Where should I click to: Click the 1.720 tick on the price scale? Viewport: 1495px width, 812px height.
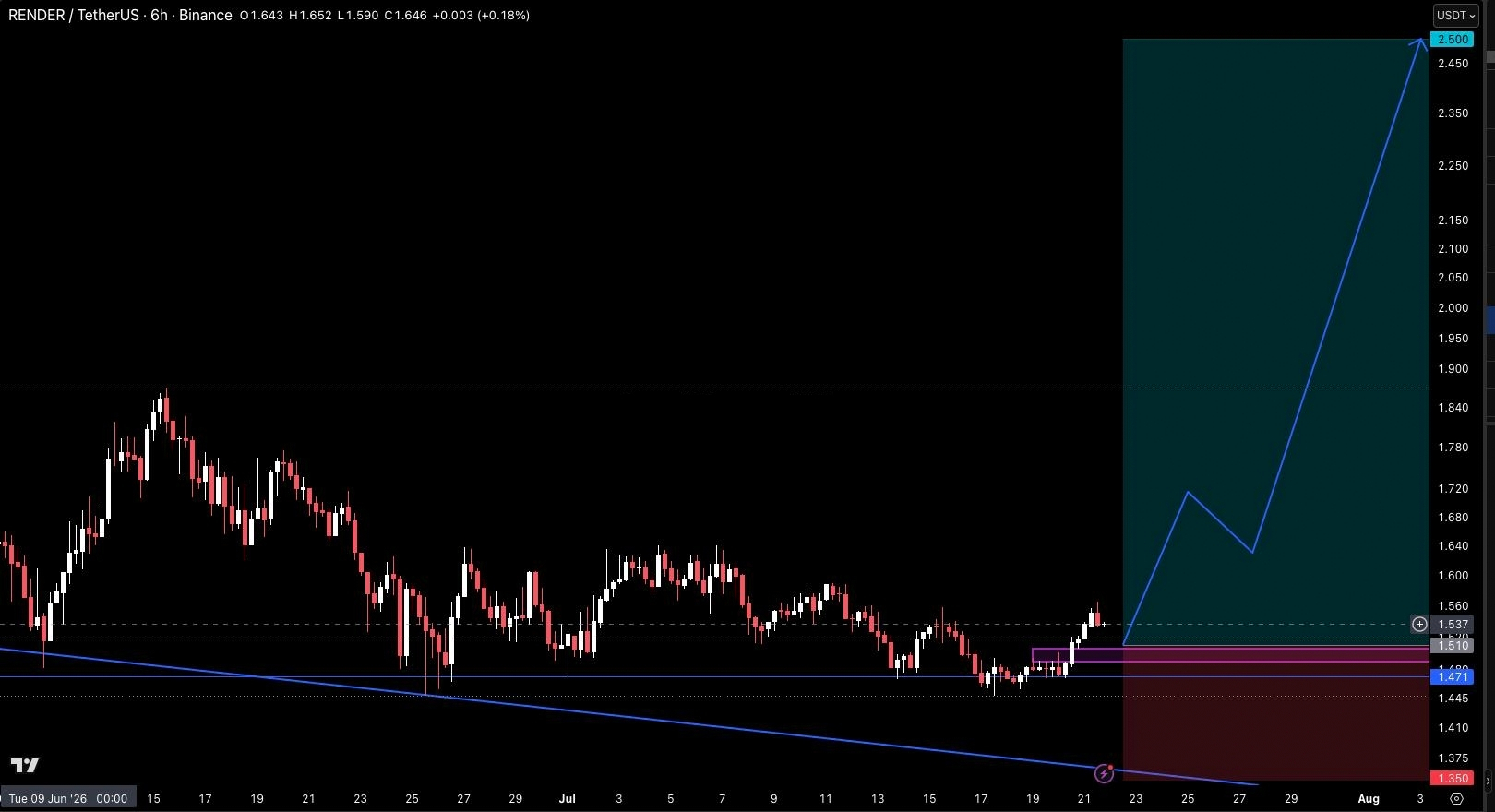pyautogui.click(x=1453, y=489)
